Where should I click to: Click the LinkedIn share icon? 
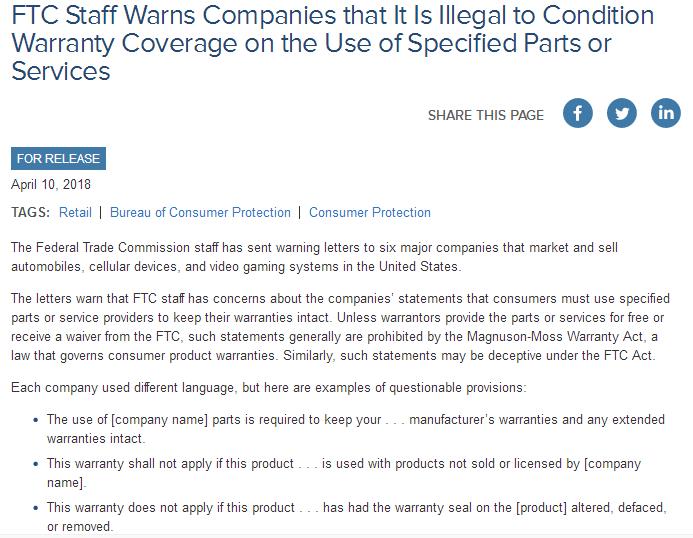tap(666, 113)
